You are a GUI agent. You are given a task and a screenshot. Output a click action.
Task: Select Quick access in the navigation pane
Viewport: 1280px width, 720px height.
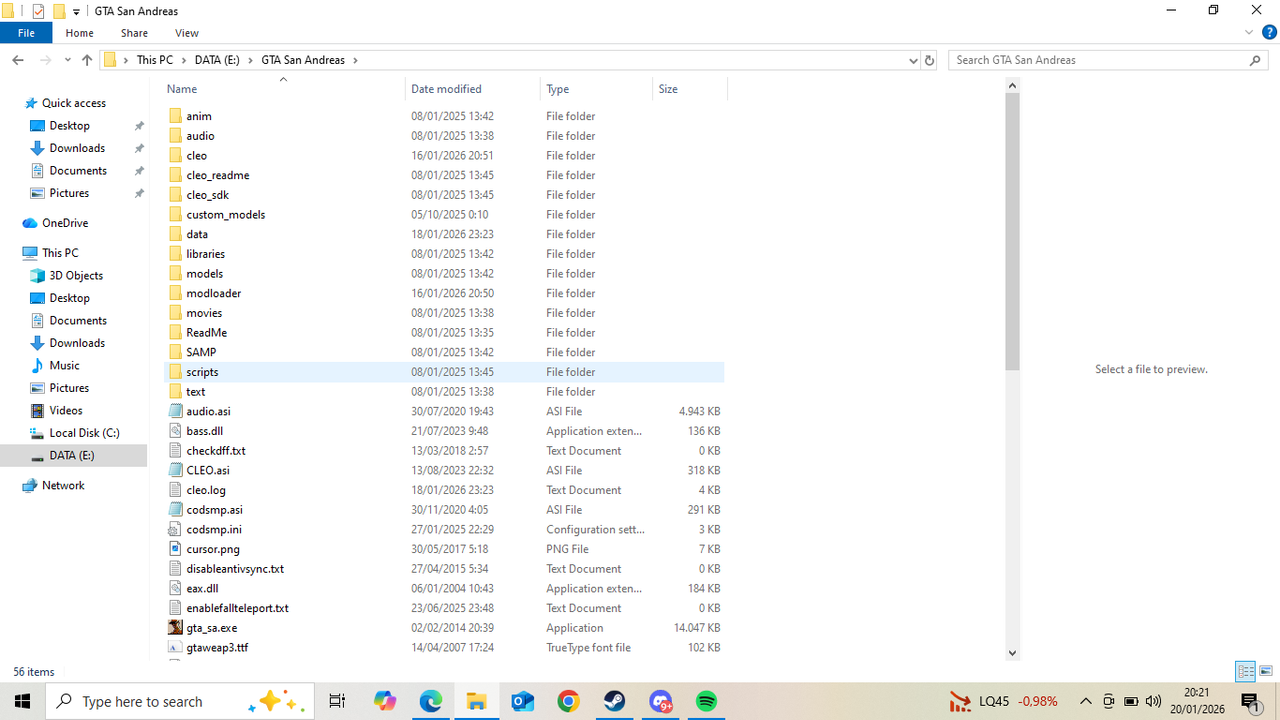[x=73, y=103]
